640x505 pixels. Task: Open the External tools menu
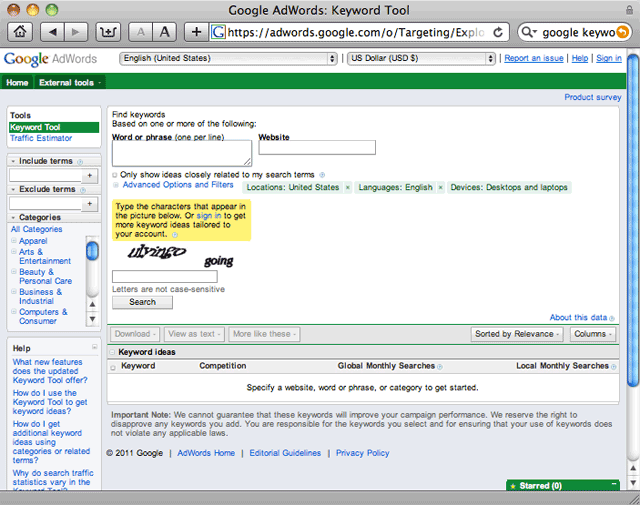pos(70,82)
